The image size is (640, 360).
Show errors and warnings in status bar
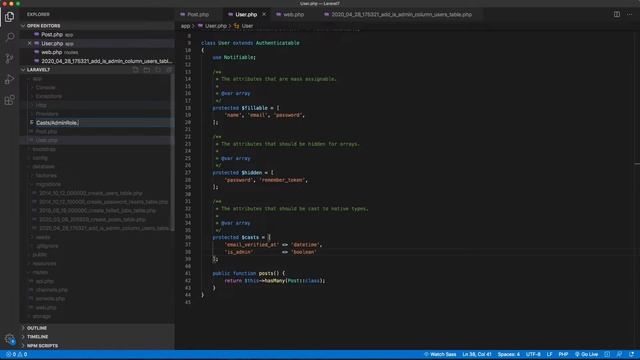point(16,354)
